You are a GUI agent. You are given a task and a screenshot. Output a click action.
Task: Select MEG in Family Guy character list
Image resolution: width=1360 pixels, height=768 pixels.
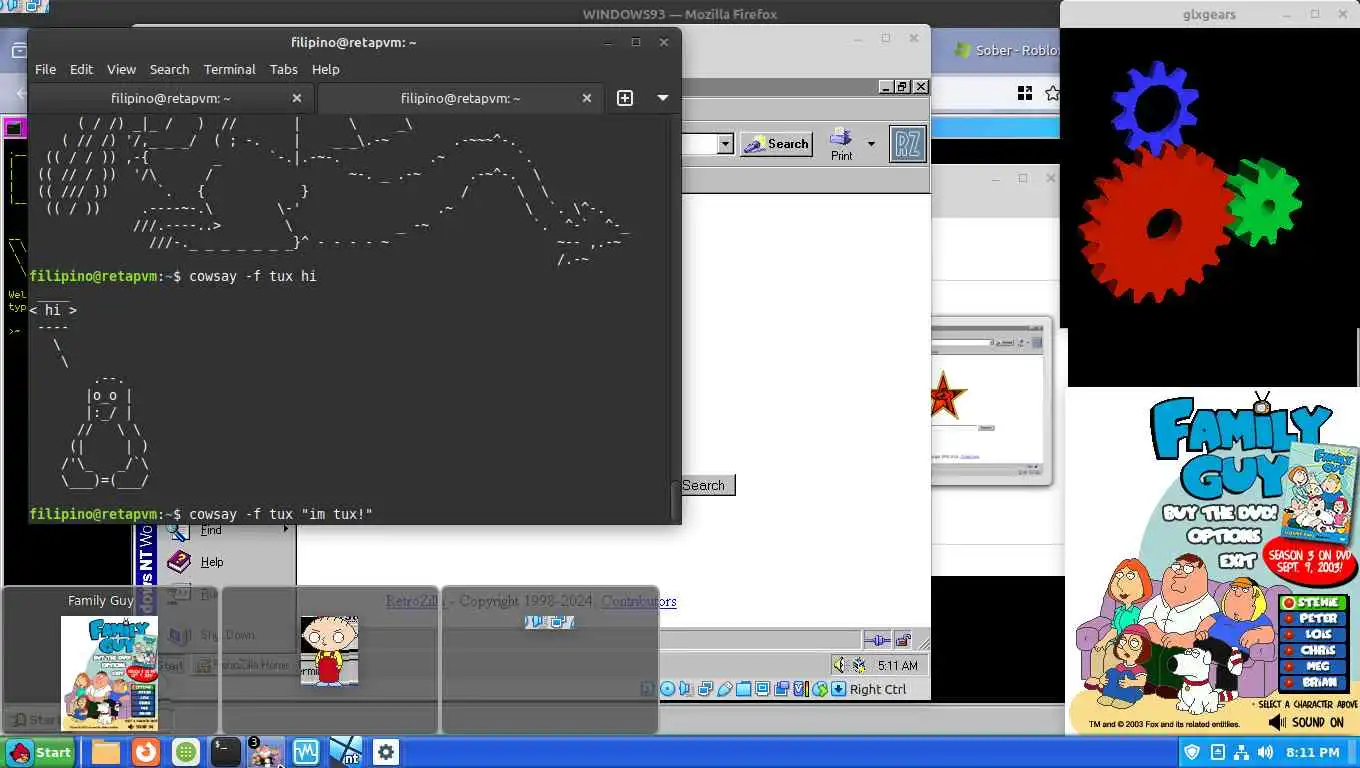pos(1315,667)
